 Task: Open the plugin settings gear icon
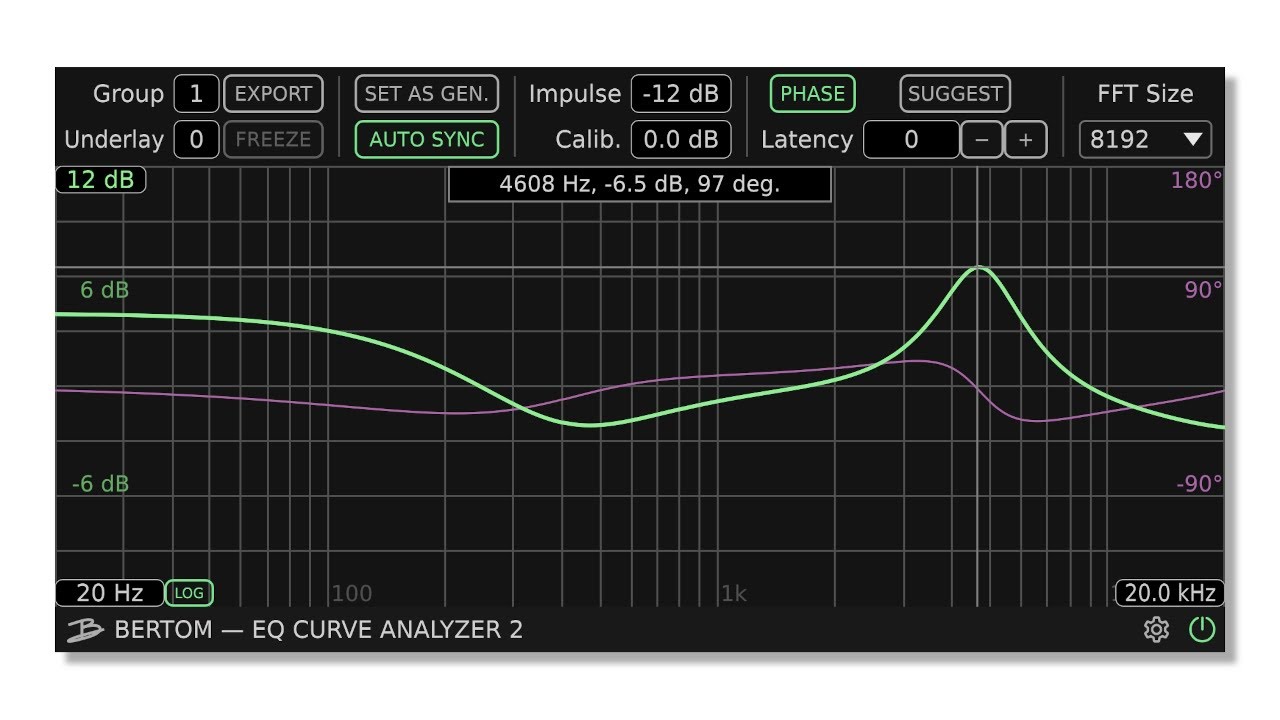coord(1158,629)
